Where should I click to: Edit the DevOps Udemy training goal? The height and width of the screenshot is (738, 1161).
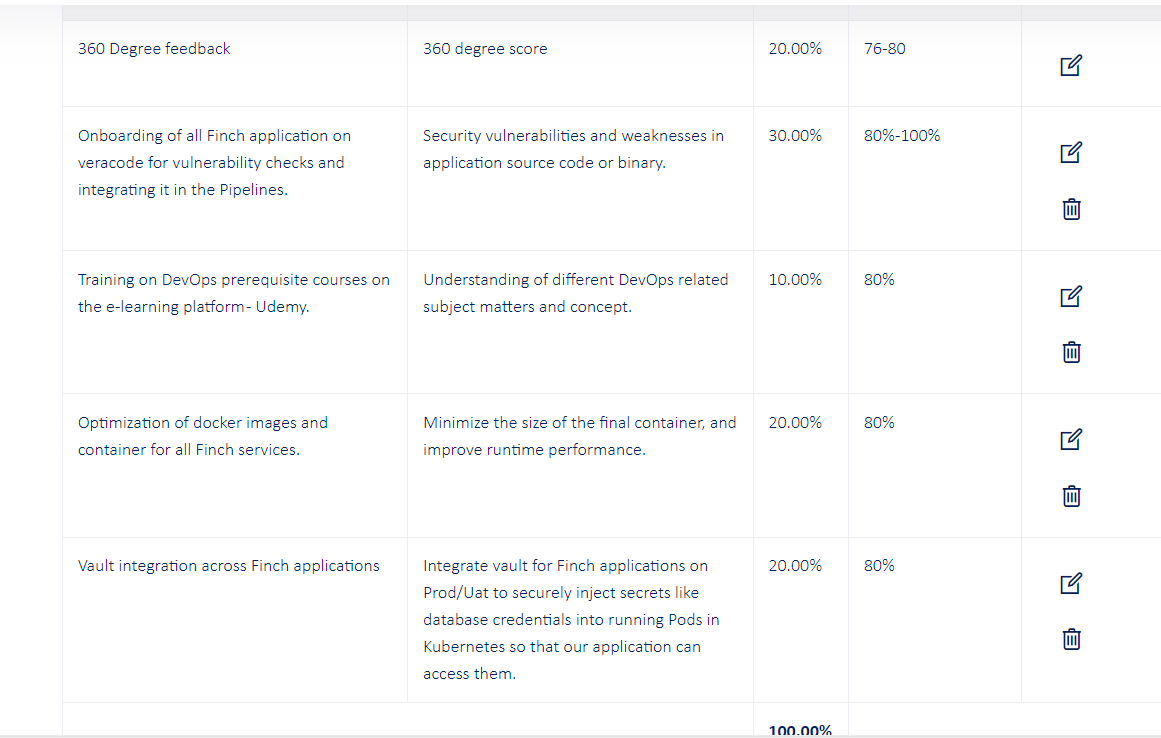[x=1070, y=296]
